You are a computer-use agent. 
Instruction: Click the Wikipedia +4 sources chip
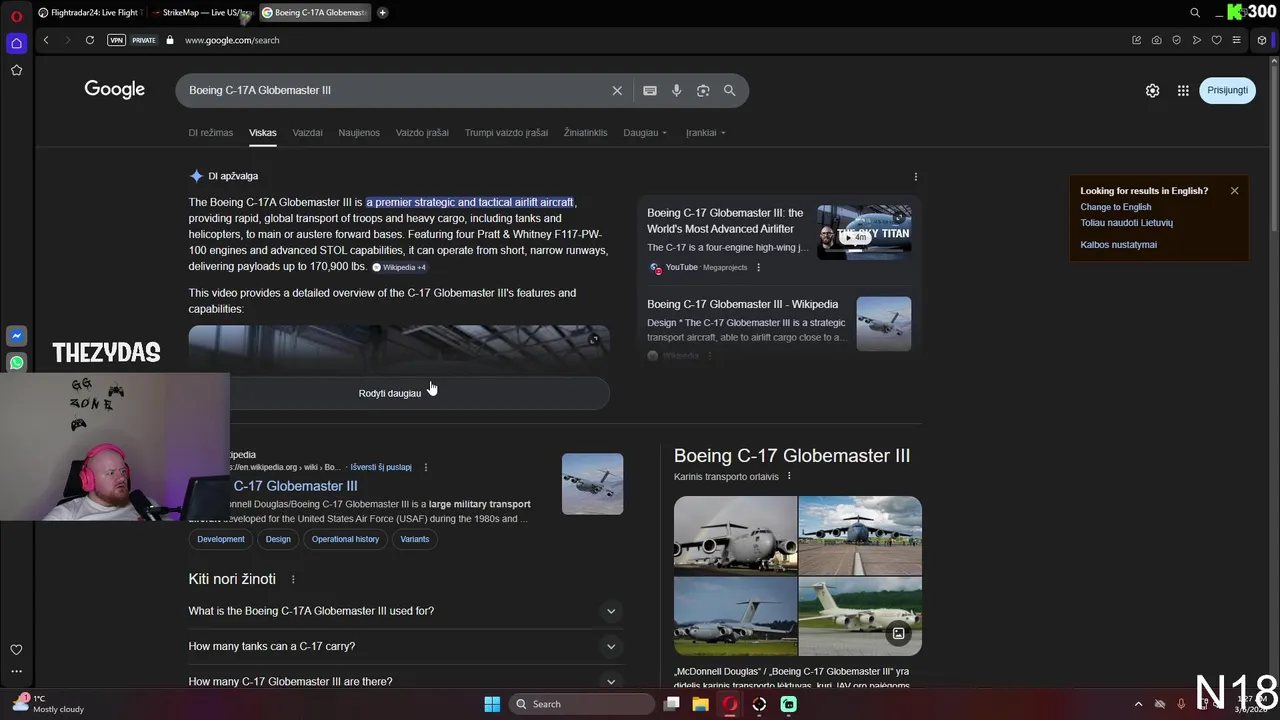[x=400, y=267]
